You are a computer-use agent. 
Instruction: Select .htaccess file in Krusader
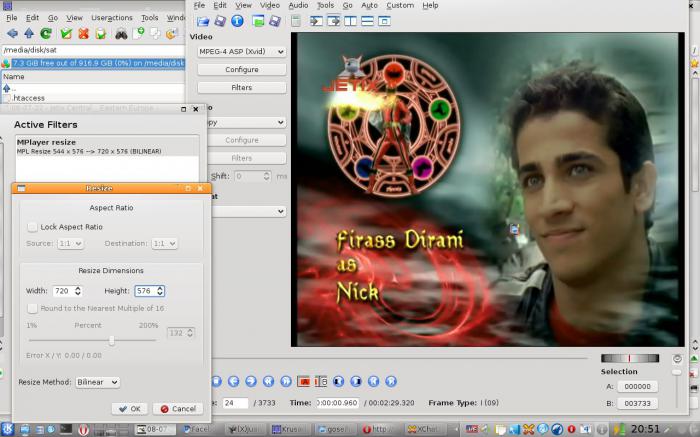(29, 98)
